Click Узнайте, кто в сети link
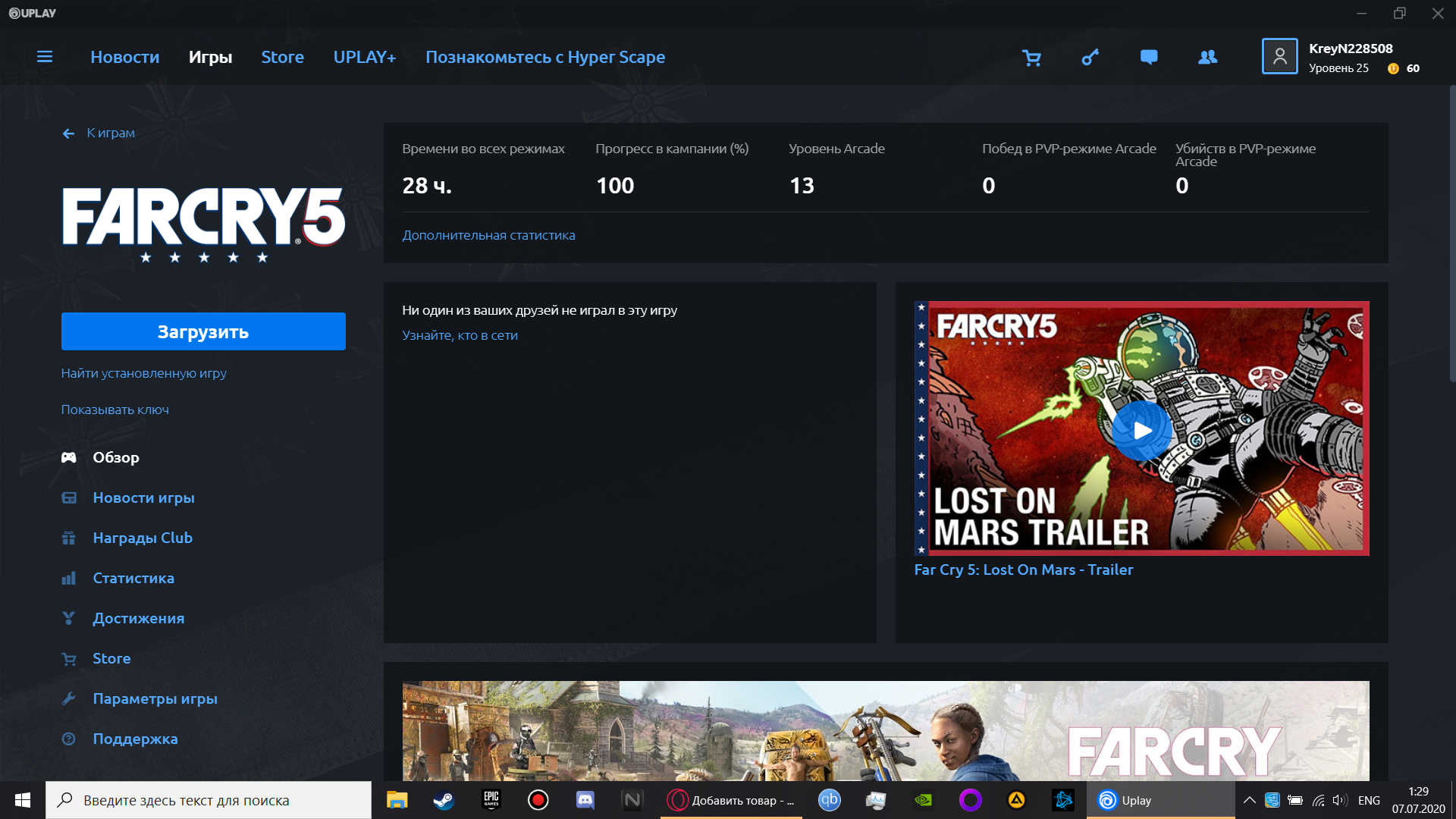 coord(460,335)
